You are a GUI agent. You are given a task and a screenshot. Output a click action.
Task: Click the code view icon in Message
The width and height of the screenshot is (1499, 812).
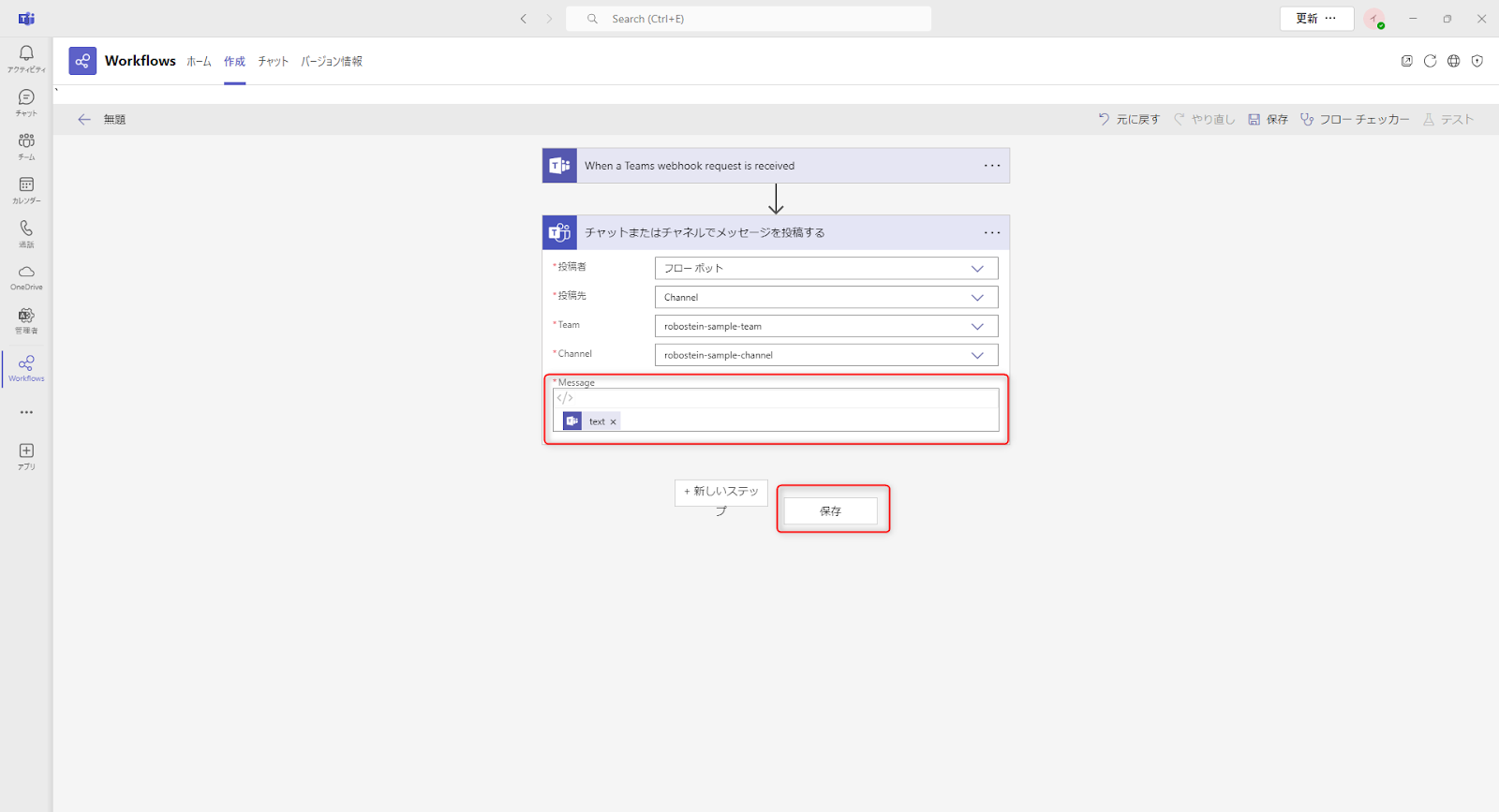[x=565, y=398]
